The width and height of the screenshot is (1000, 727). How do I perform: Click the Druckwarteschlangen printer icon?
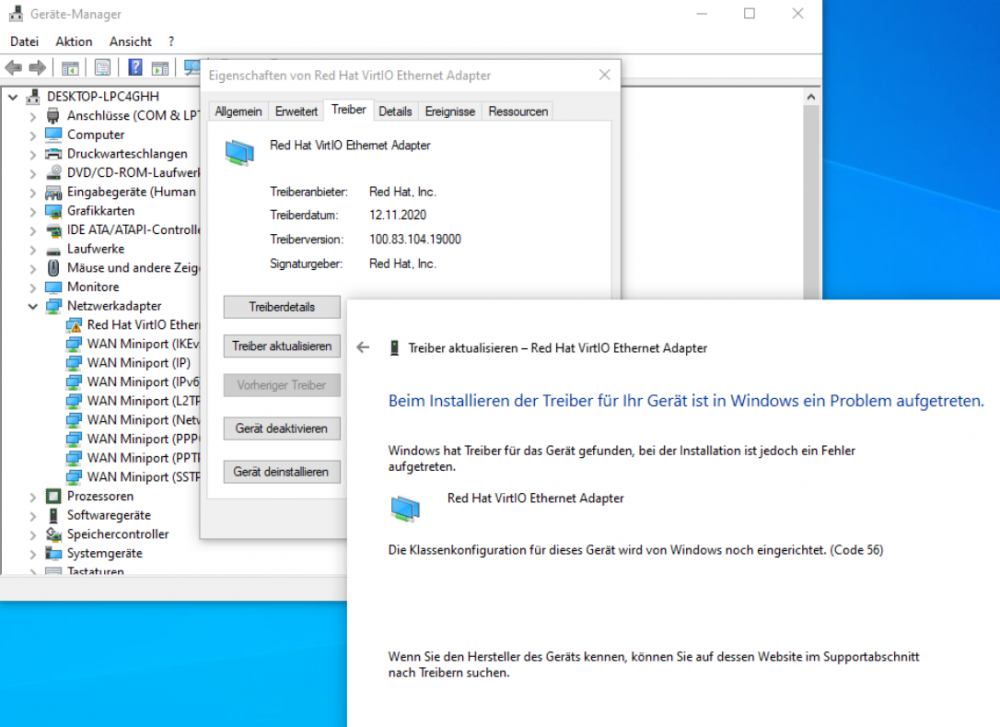(x=54, y=154)
